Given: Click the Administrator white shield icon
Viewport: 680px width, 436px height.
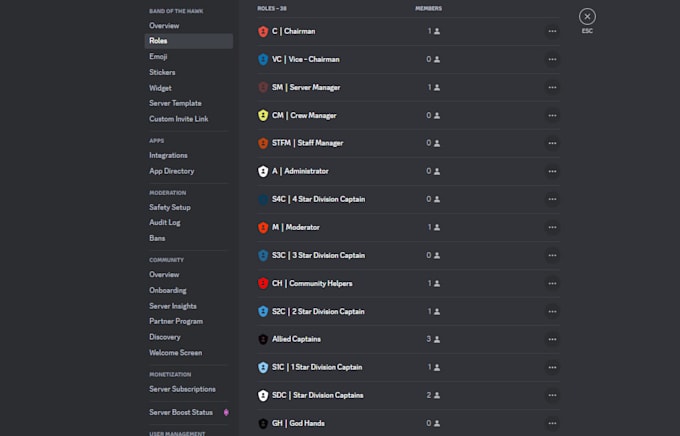Looking at the screenshot, I should pyautogui.click(x=263, y=171).
